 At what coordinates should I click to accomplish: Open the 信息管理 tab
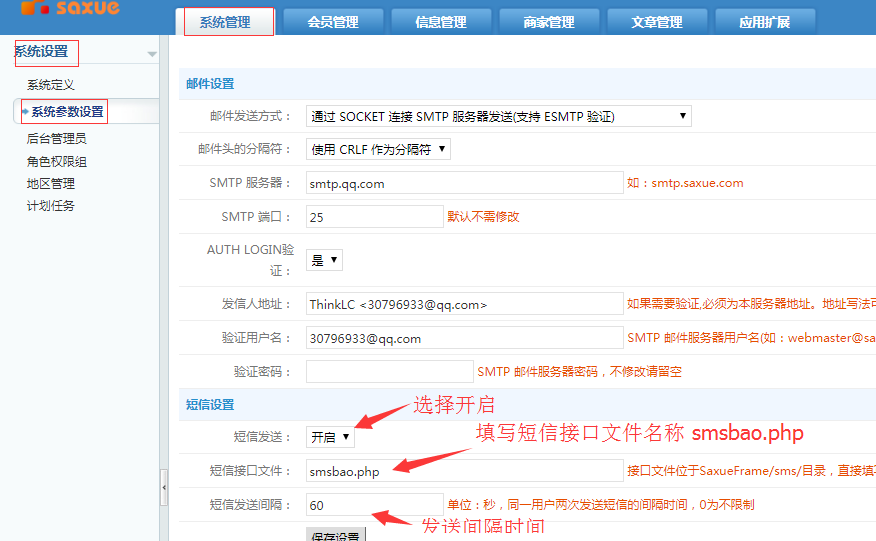[440, 22]
